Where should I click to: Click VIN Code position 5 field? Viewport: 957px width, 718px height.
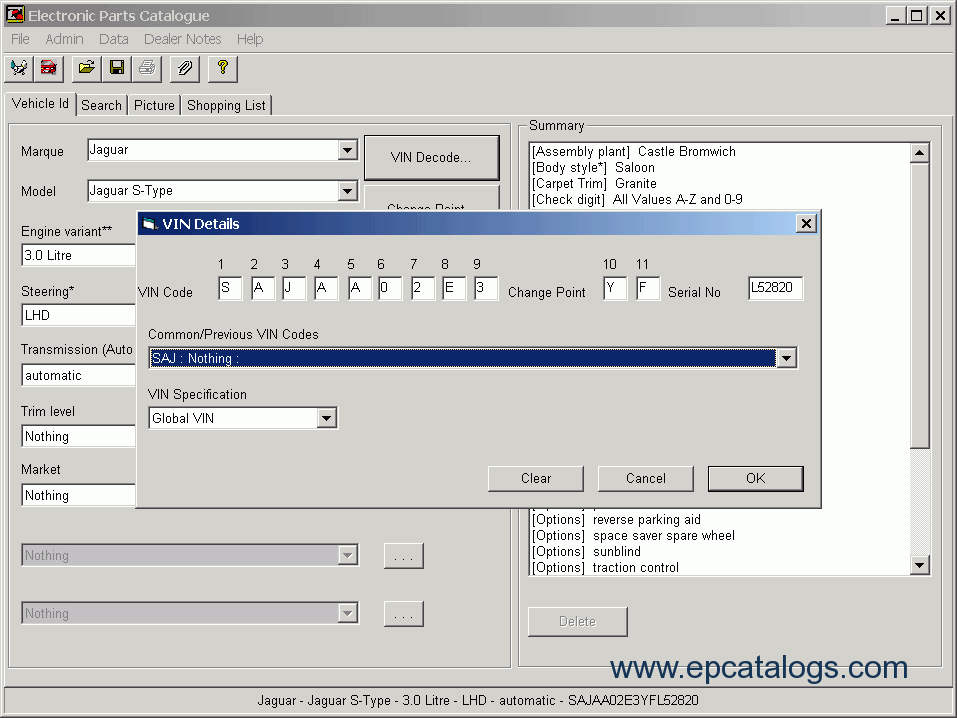point(359,288)
